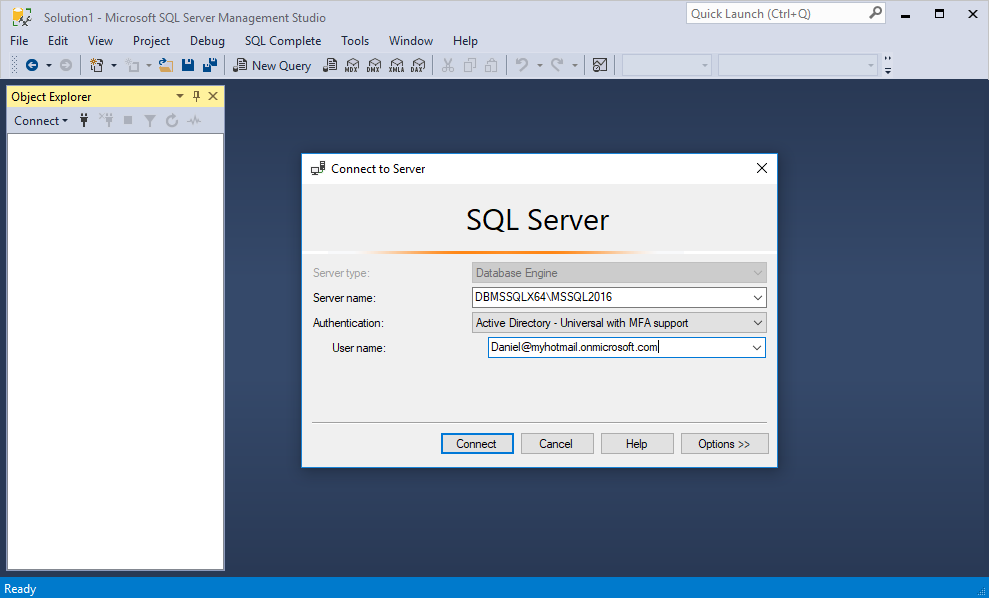Click the grayed Navigate Forward arrow
Image resolution: width=989 pixels, height=598 pixels.
pos(66,65)
